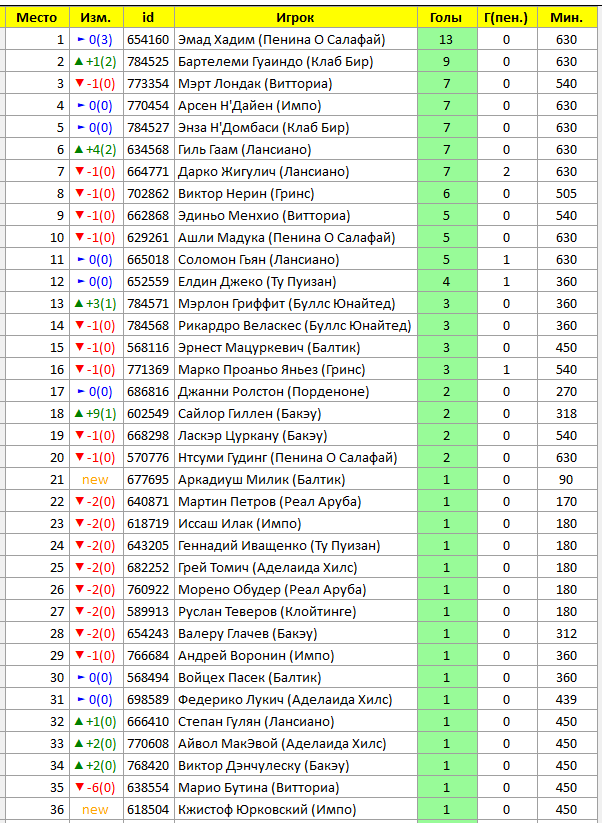
Task: Click change cell -6(0) for Марио Бутина
Action: [x=96, y=789]
